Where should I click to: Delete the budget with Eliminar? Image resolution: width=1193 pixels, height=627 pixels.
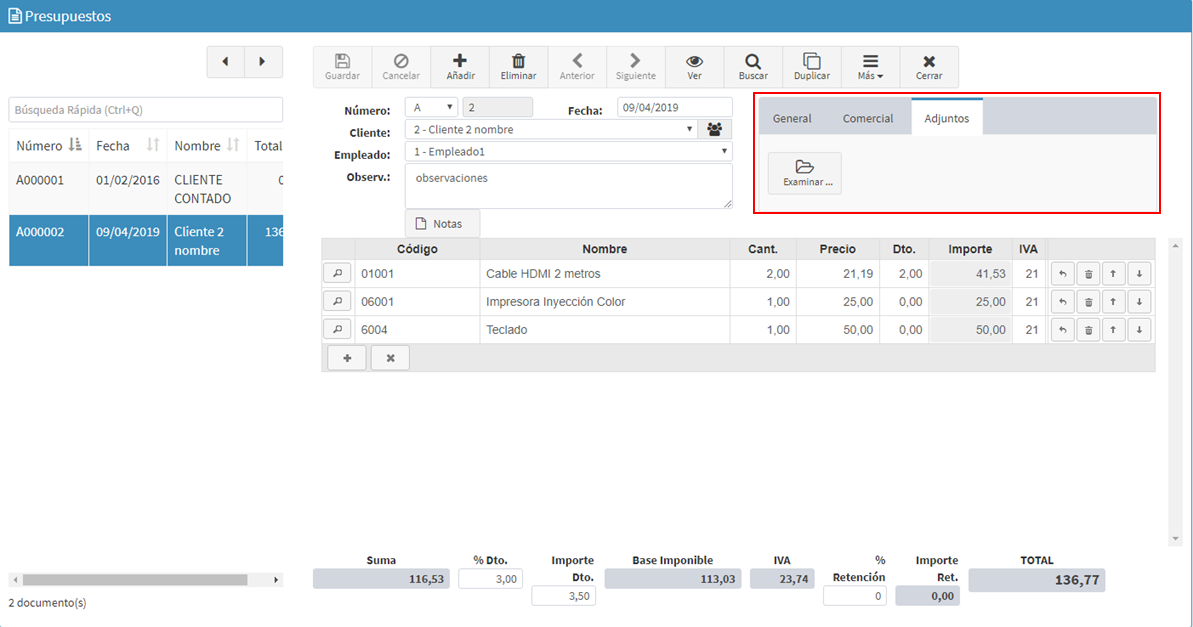tap(518, 67)
